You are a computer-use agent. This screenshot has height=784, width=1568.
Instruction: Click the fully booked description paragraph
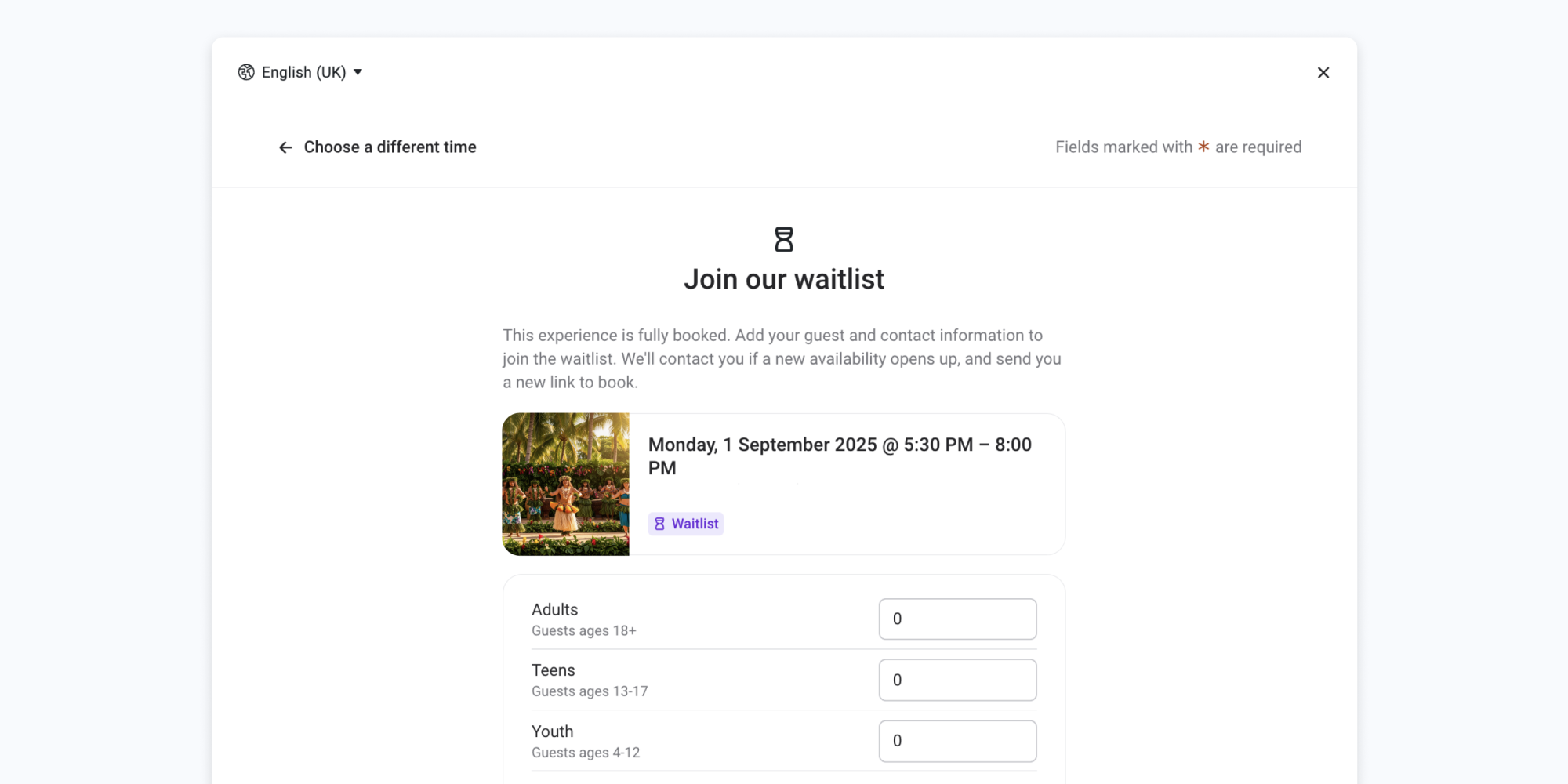click(x=782, y=359)
